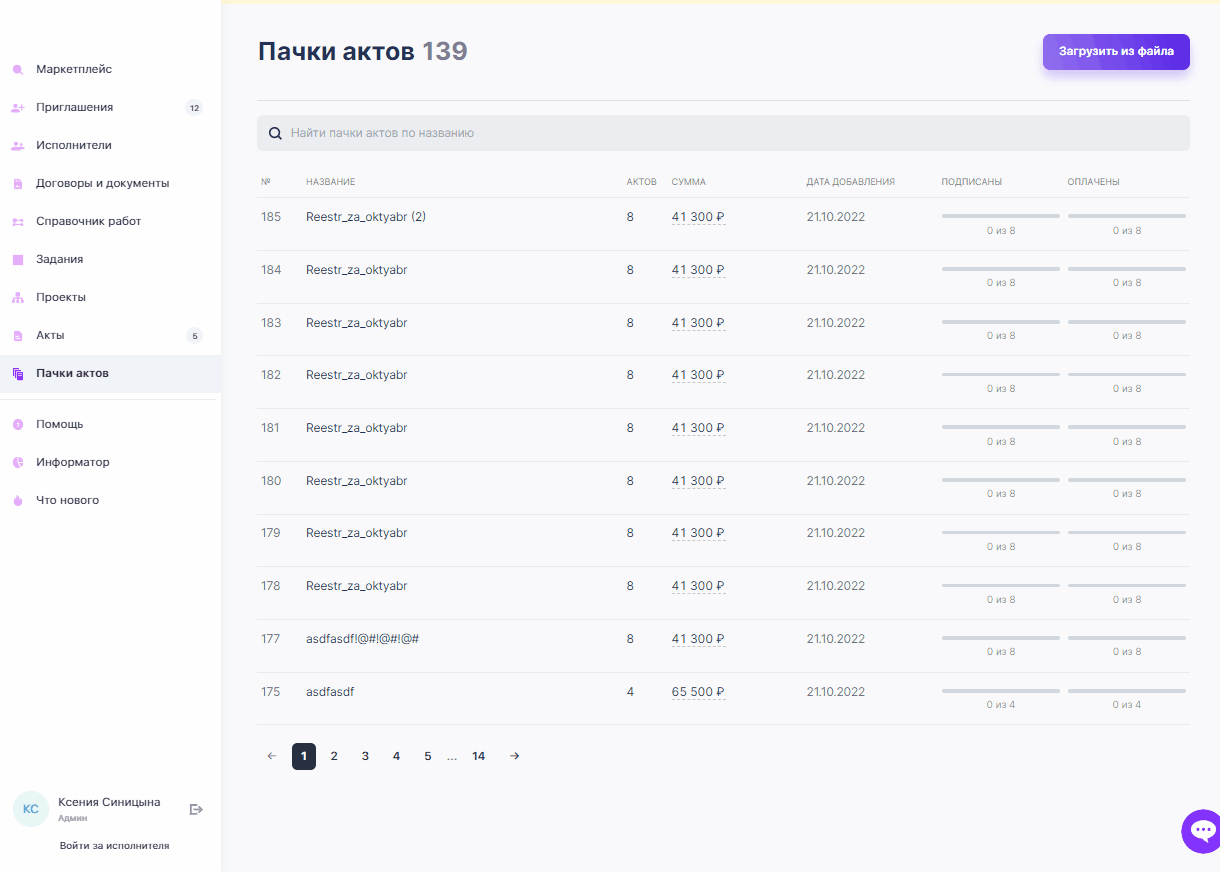This screenshot has width=1220, height=872.
Task: Click the logout icon beside Ксения Синицына
Action: click(196, 809)
